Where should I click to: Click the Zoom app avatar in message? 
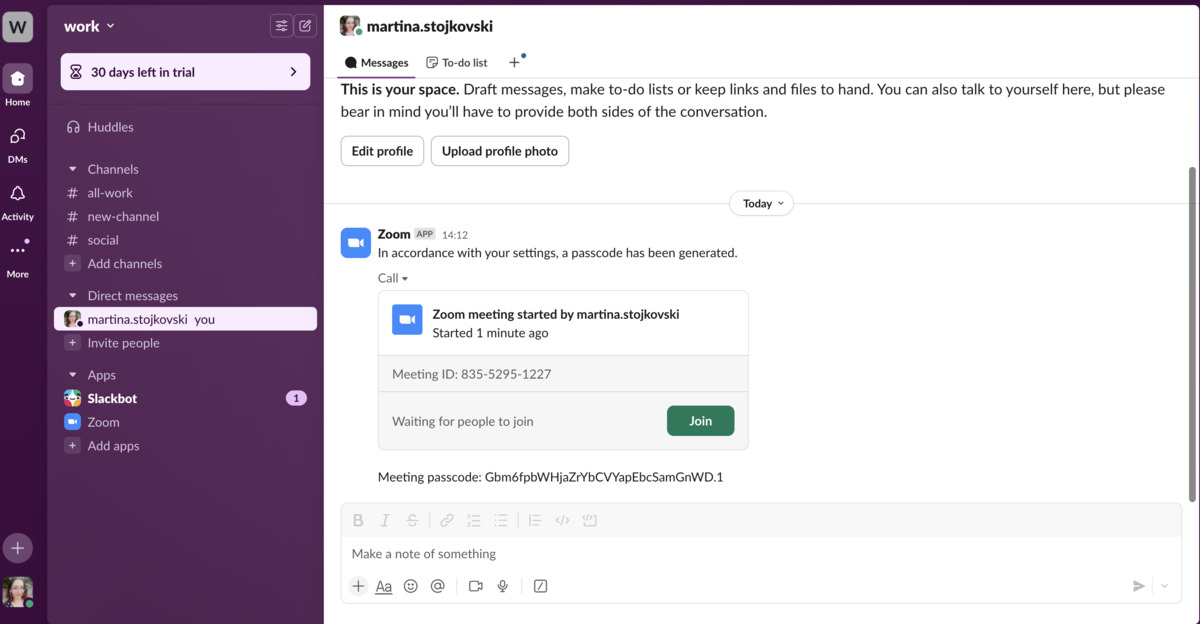click(356, 243)
